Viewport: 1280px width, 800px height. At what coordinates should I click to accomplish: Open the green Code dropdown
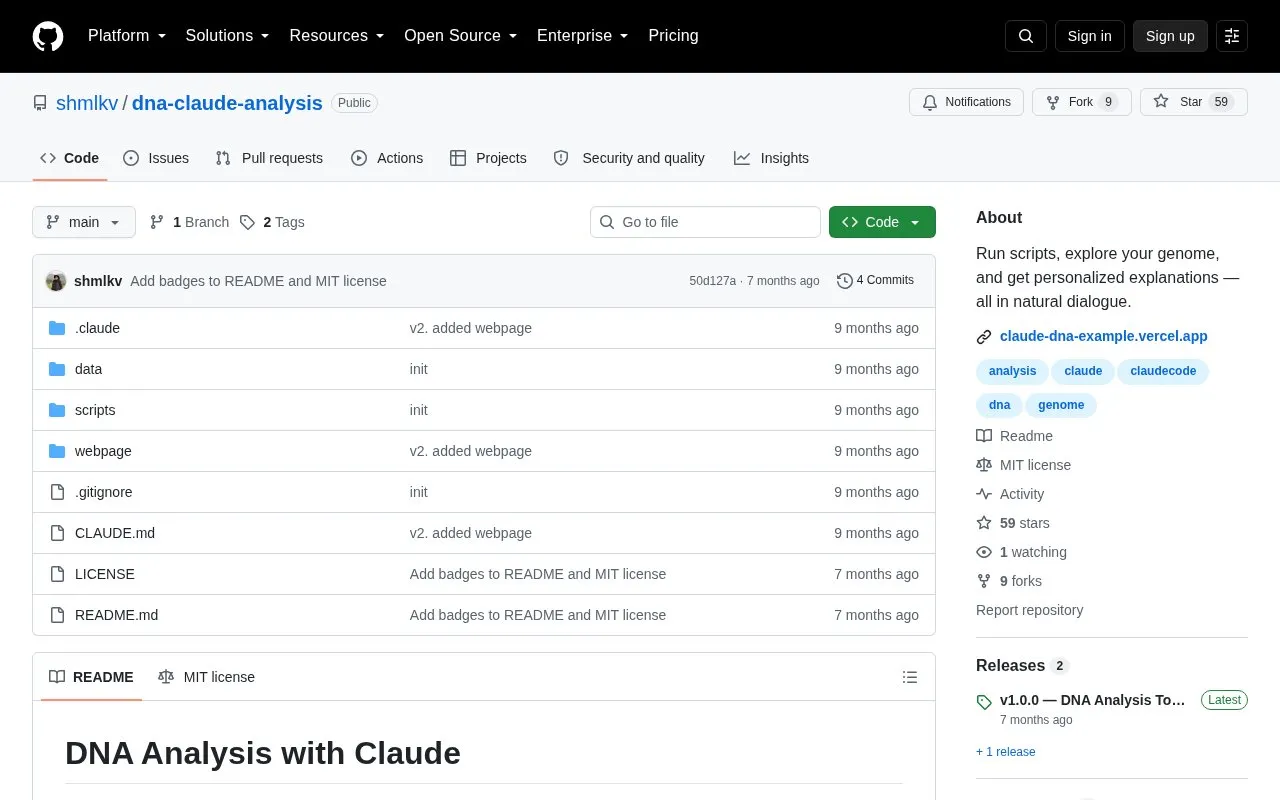882,222
